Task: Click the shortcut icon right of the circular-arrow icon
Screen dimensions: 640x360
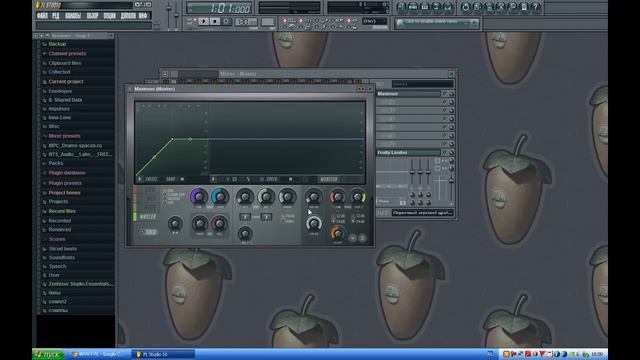Action: [477, 7]
